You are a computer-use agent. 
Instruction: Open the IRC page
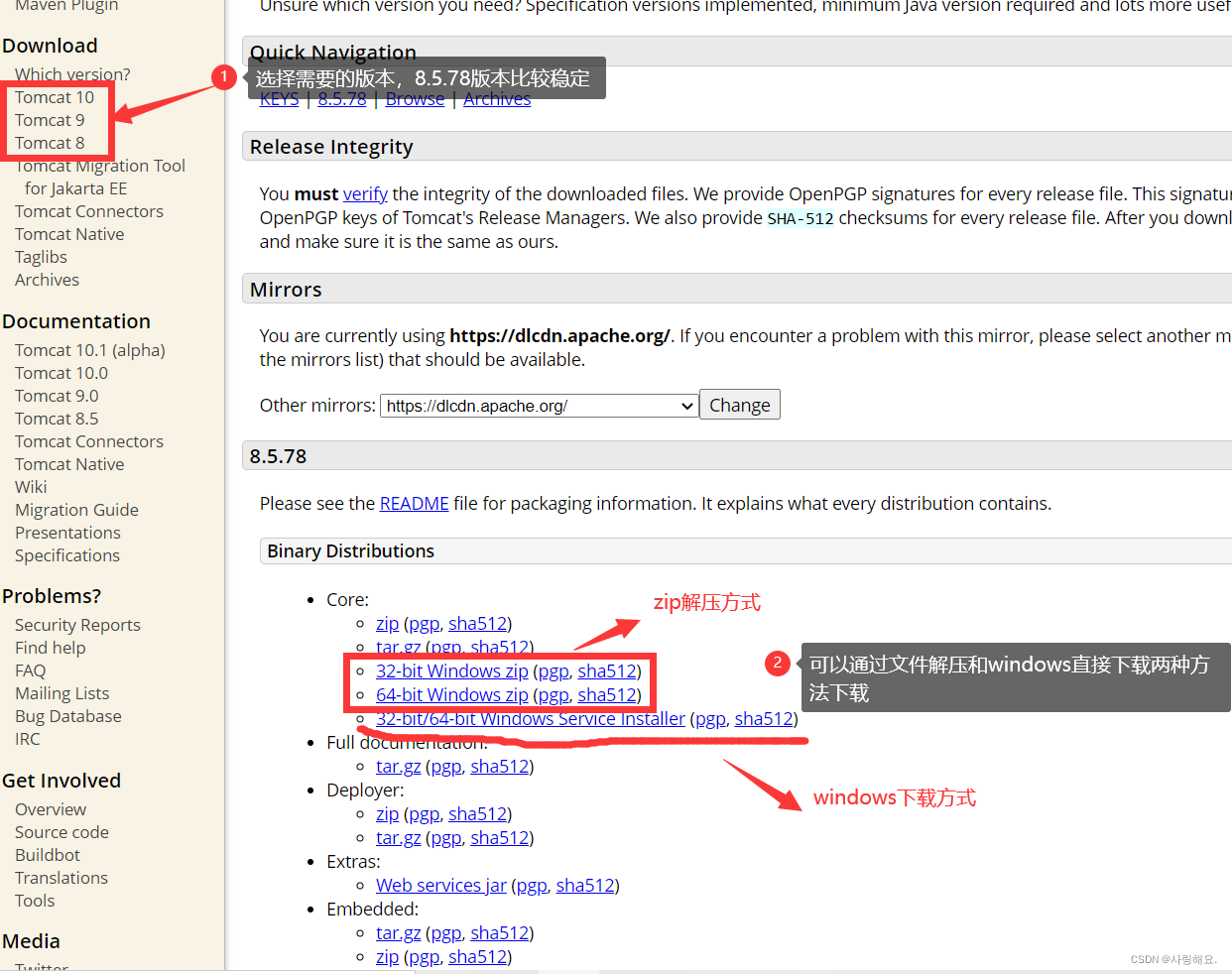[x=28, y=739]
